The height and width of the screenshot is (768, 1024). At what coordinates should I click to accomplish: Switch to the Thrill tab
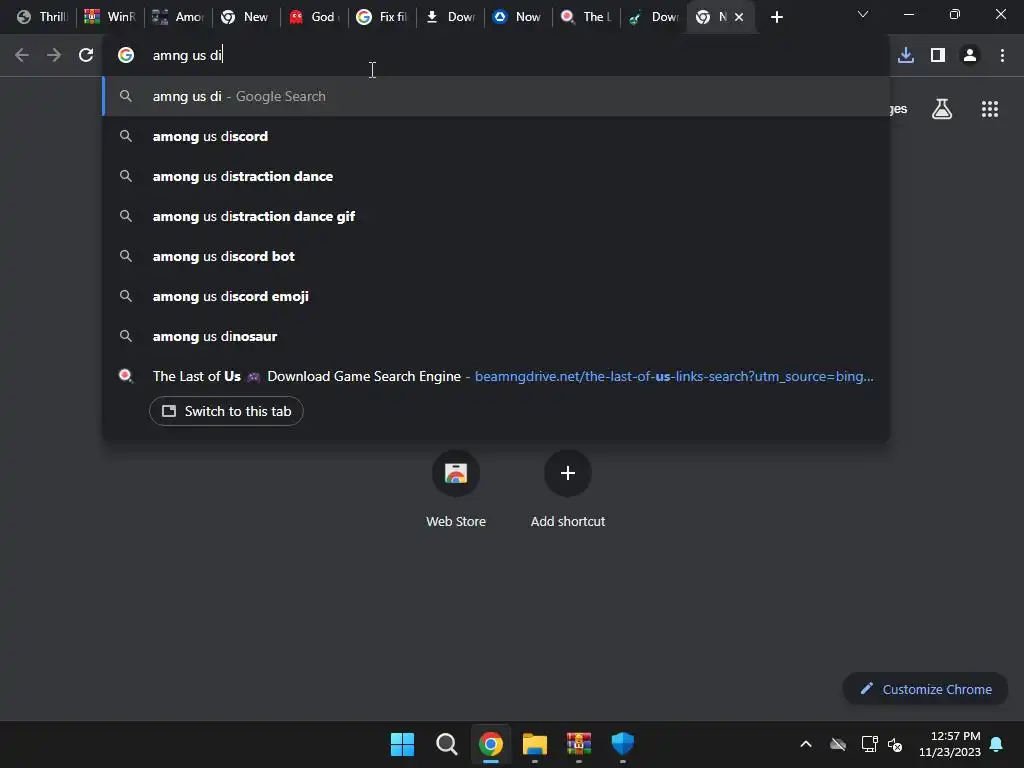[x=42, y=18]
